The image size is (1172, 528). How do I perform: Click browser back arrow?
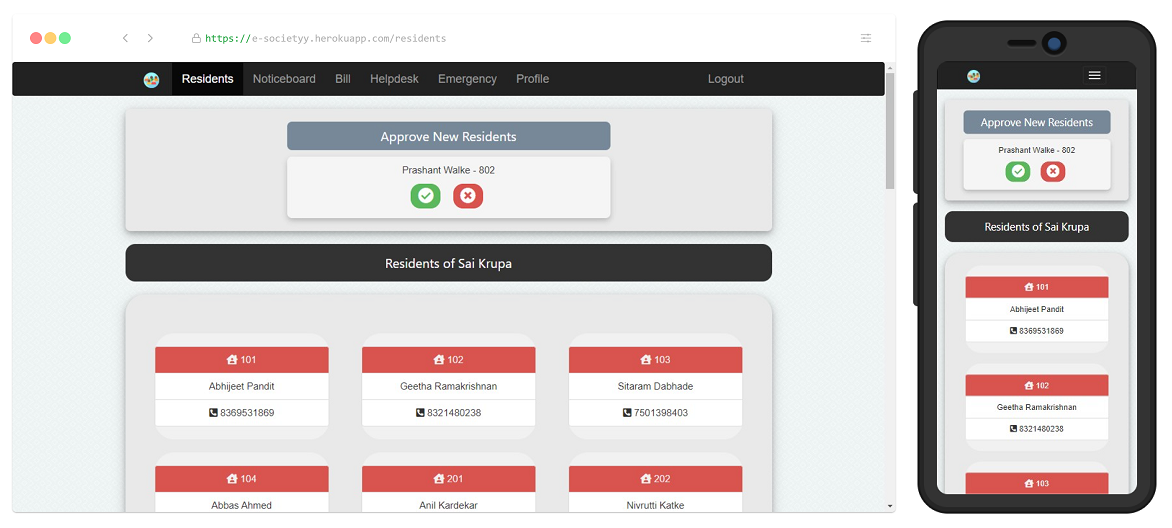click(126, 38)
